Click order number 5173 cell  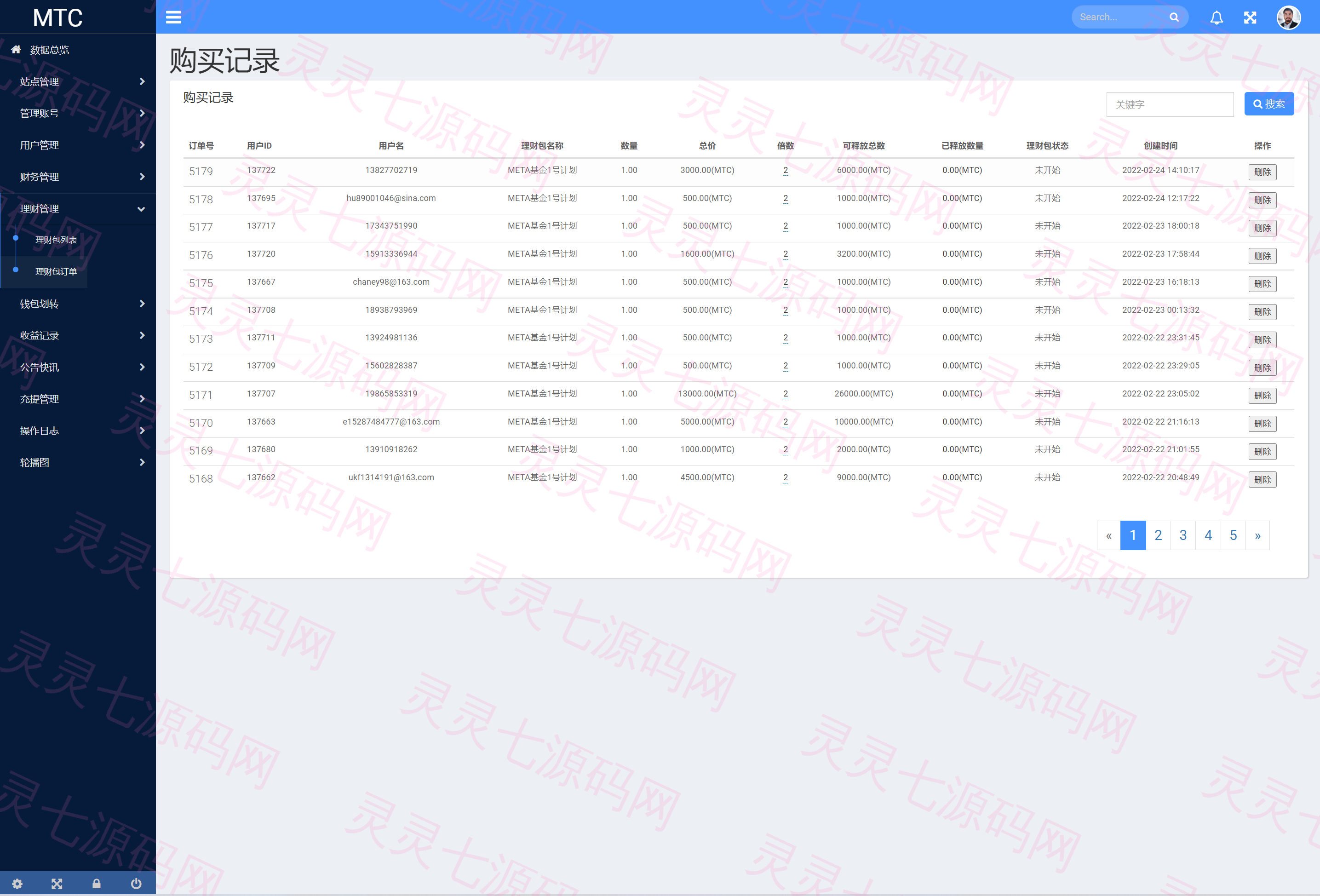(201, 339)
